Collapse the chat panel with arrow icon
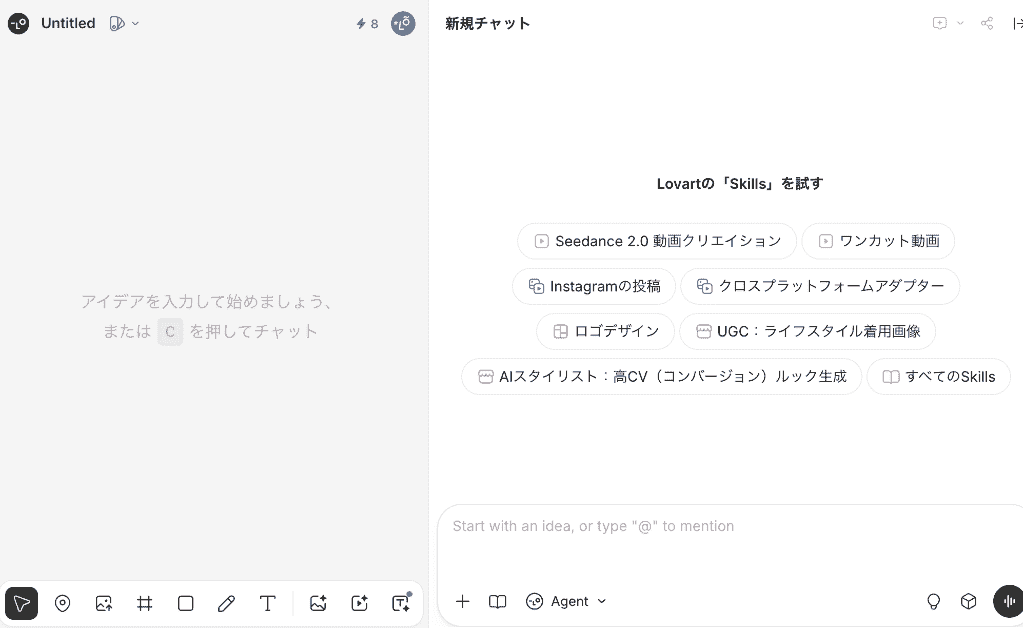 click(1018, 23)
